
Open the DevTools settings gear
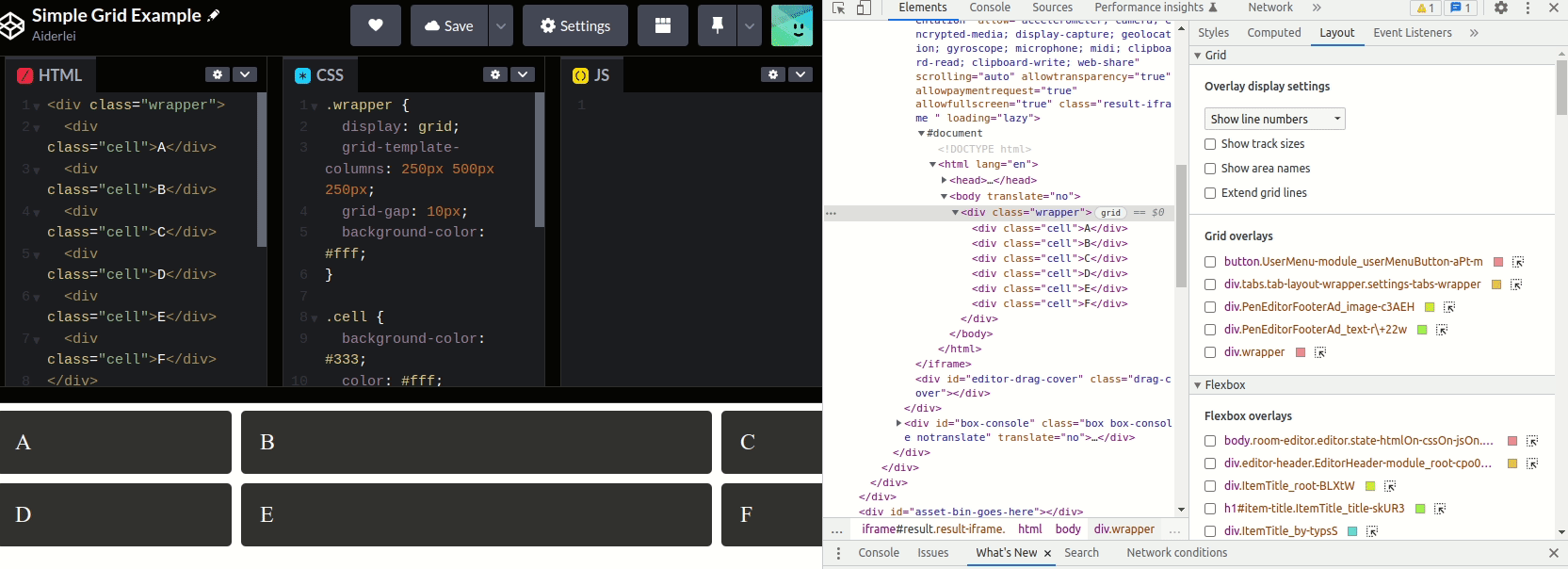(1501, 8)
